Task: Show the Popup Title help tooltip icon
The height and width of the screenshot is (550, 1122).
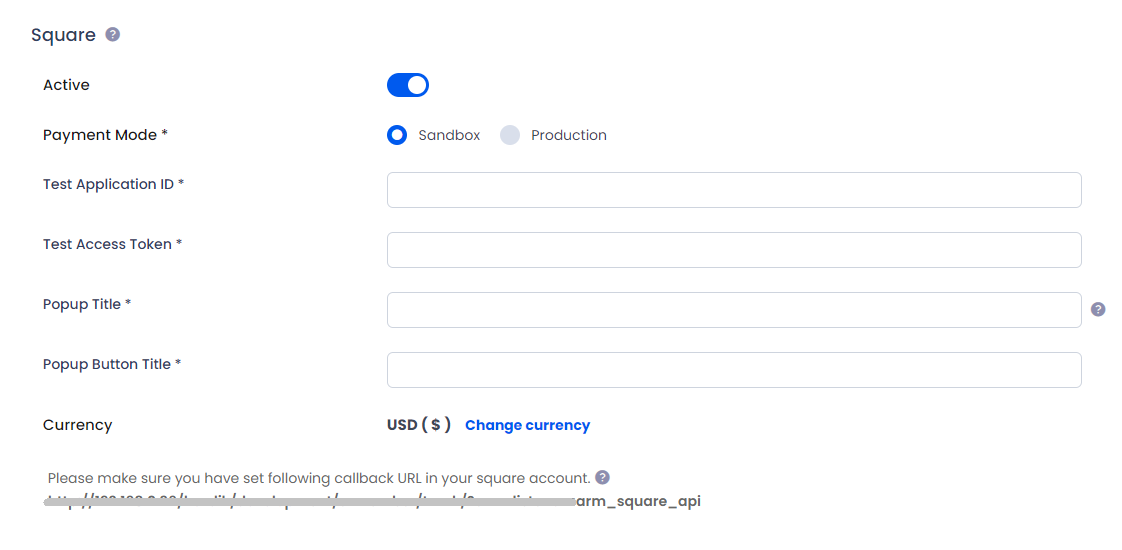Action: click(1098, 309)
